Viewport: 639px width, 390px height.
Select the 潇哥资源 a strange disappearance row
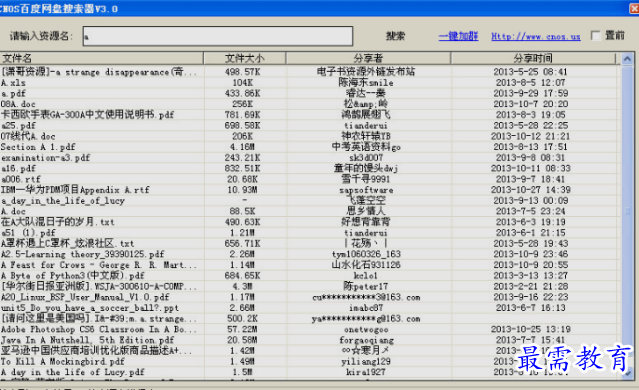click(310, 72)
